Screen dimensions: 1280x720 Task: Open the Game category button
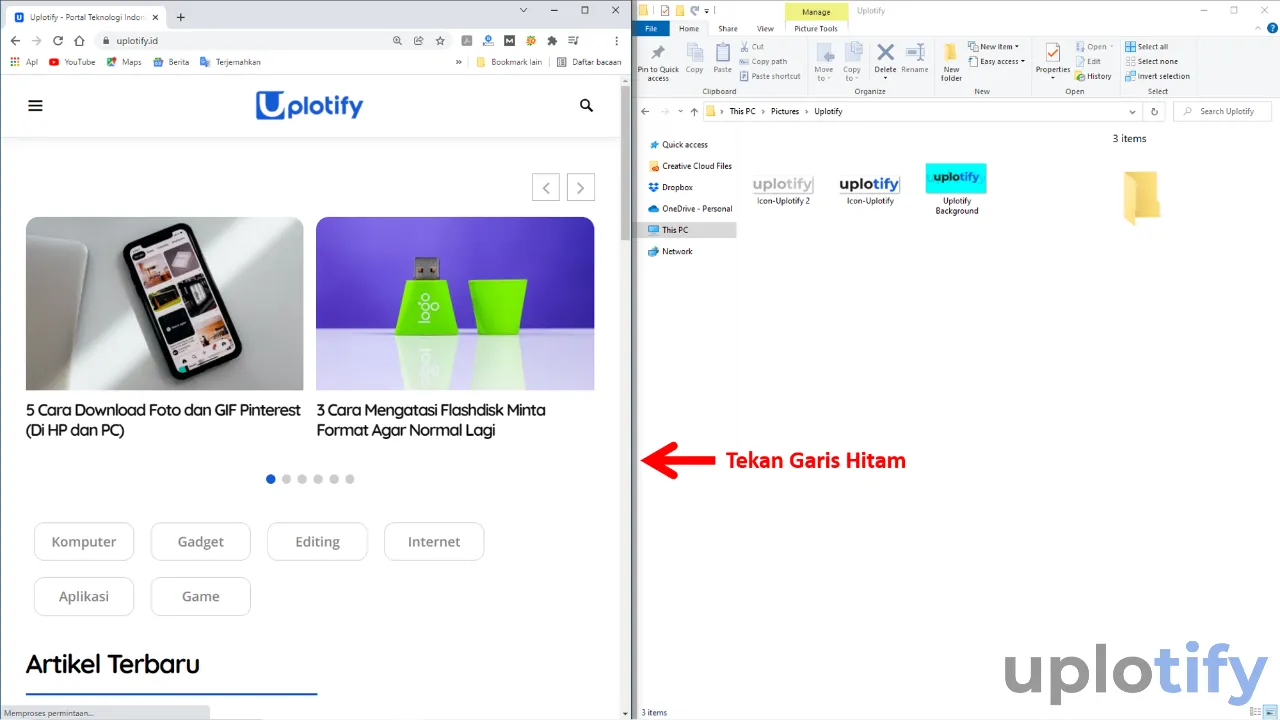tap(201, 596)
